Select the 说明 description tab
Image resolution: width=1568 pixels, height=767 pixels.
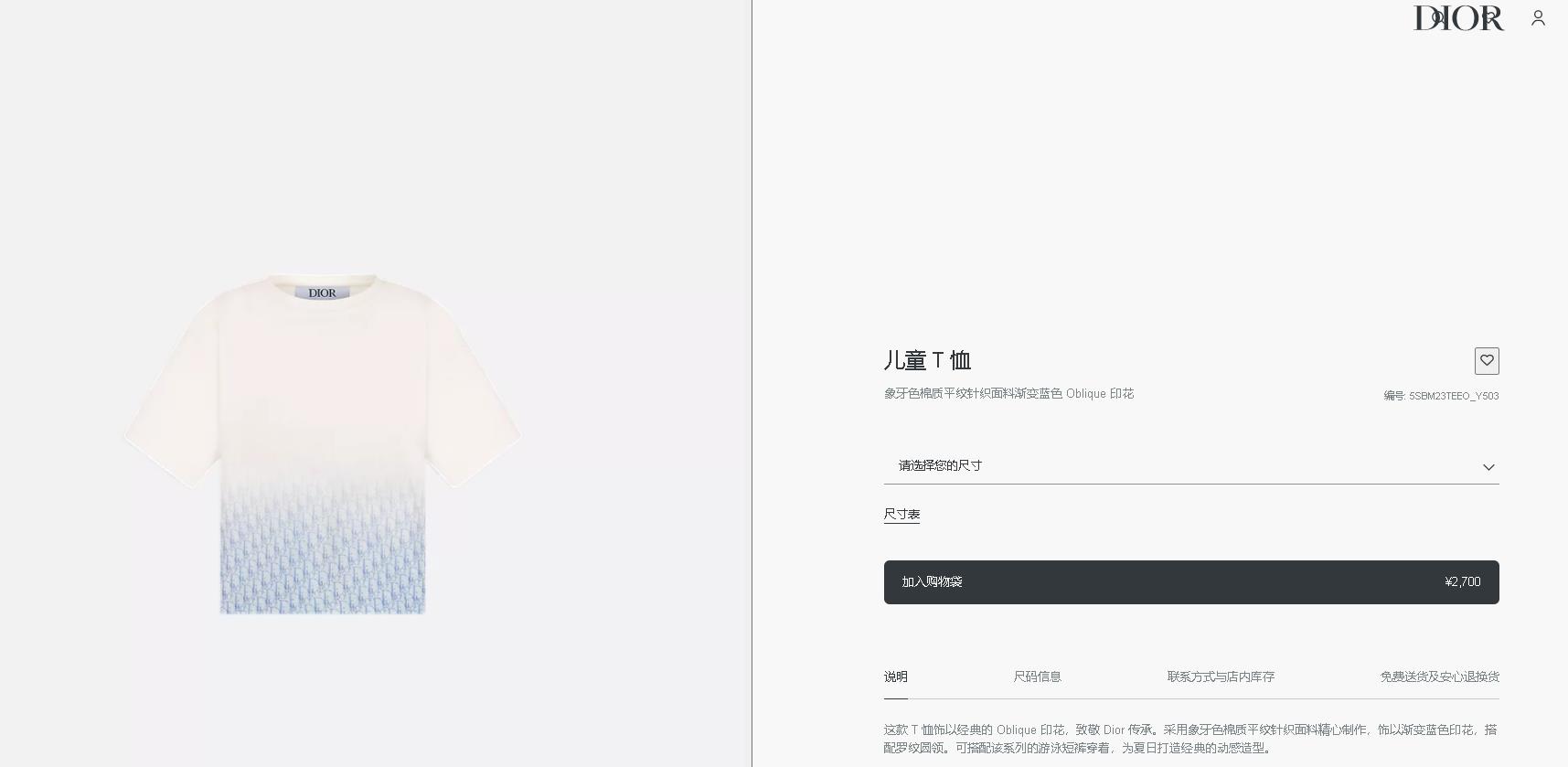pyautogui.click(x=896, y=676)
